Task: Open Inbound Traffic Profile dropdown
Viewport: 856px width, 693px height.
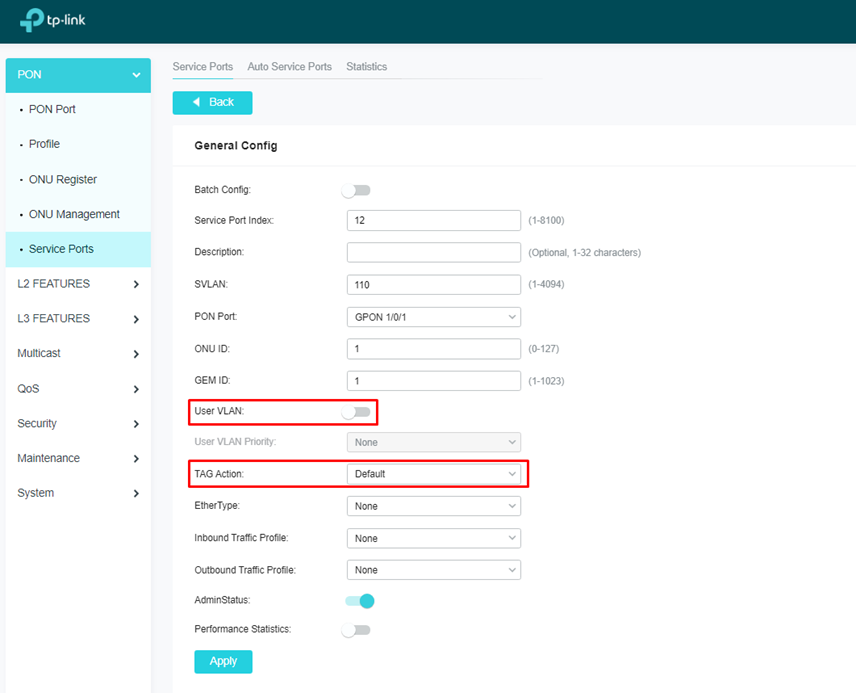Action: pos(433,538)
